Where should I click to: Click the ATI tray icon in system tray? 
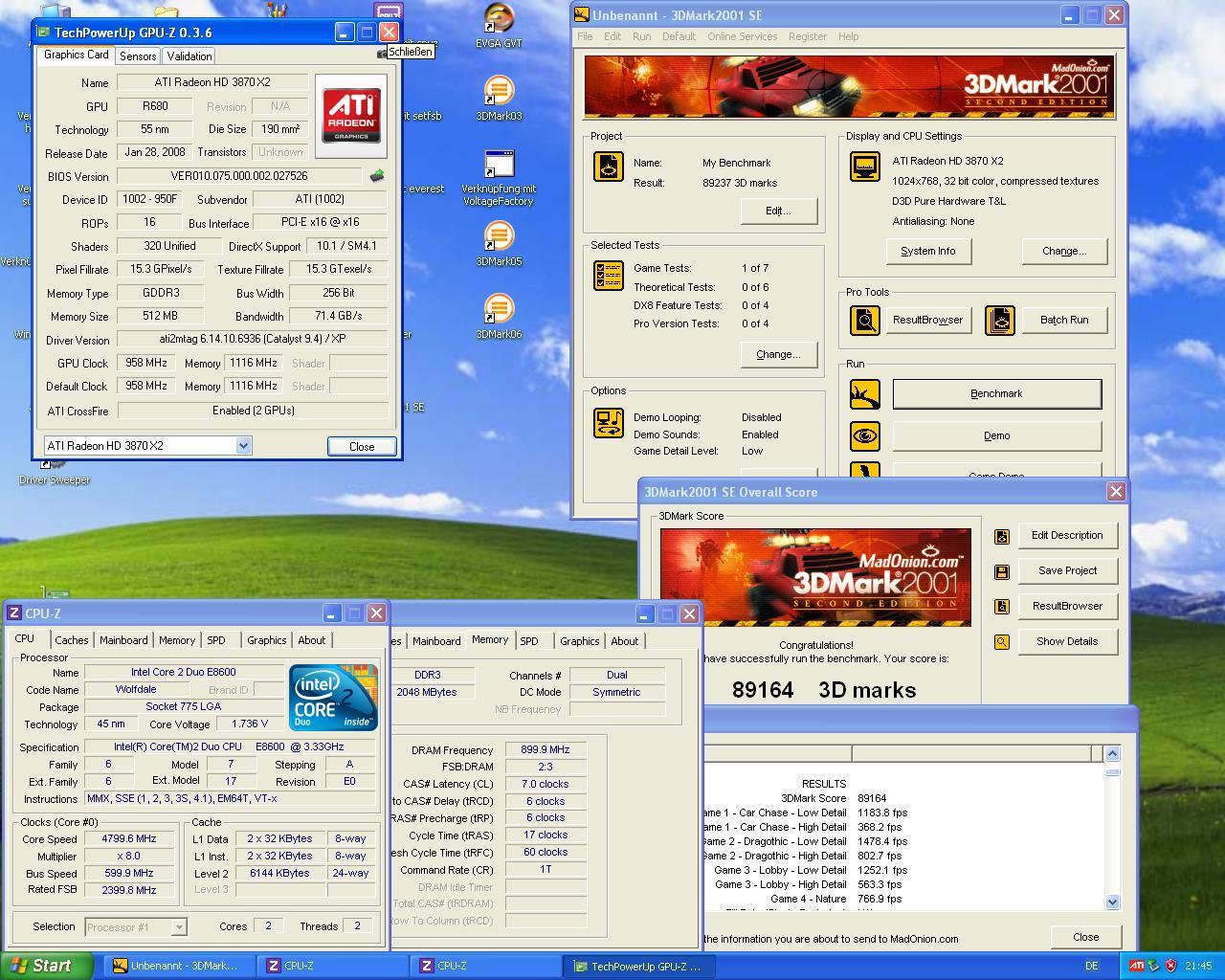tap(1137, 966)
